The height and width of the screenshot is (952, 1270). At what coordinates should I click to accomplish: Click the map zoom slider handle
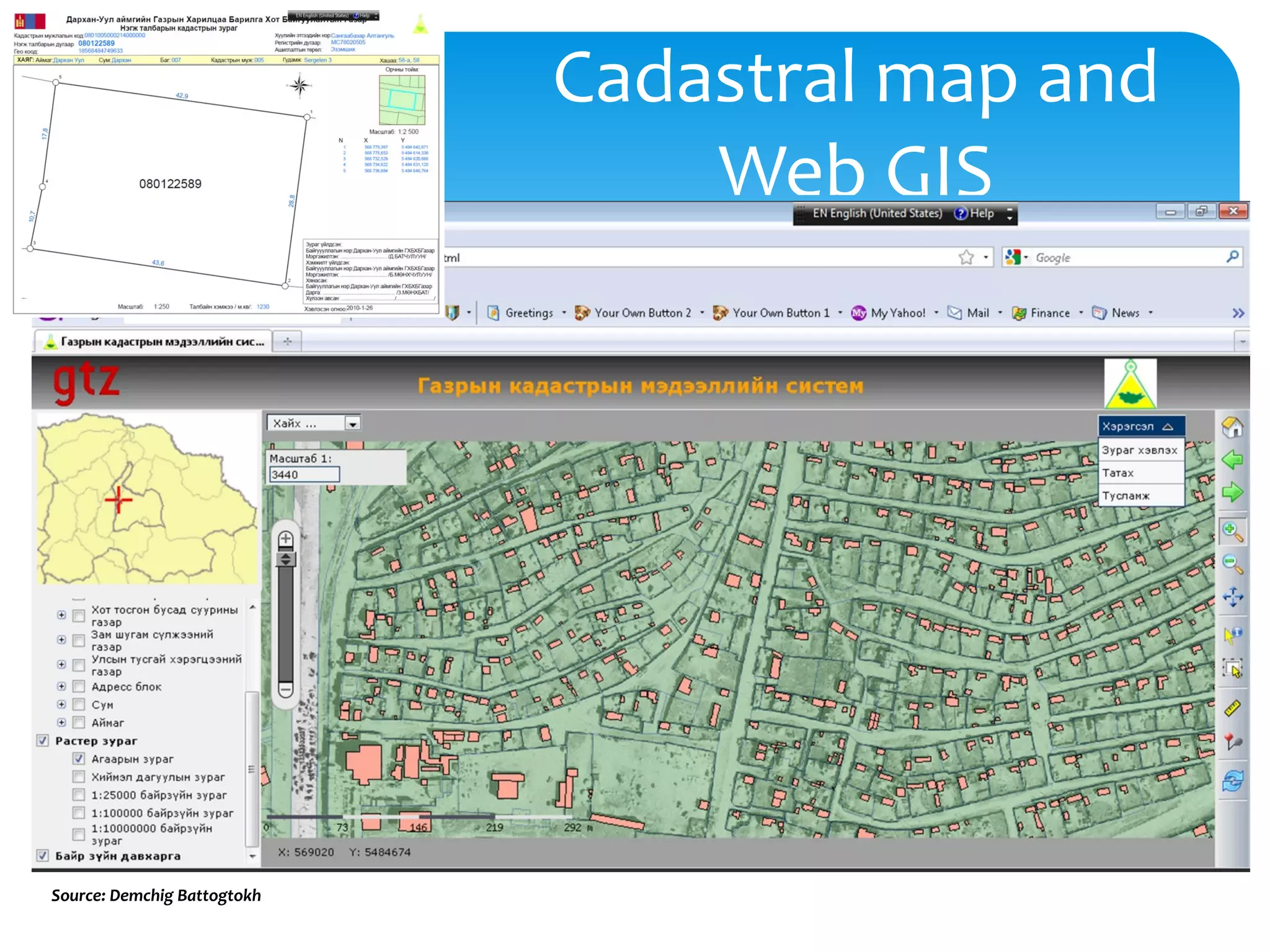point(286,560)
